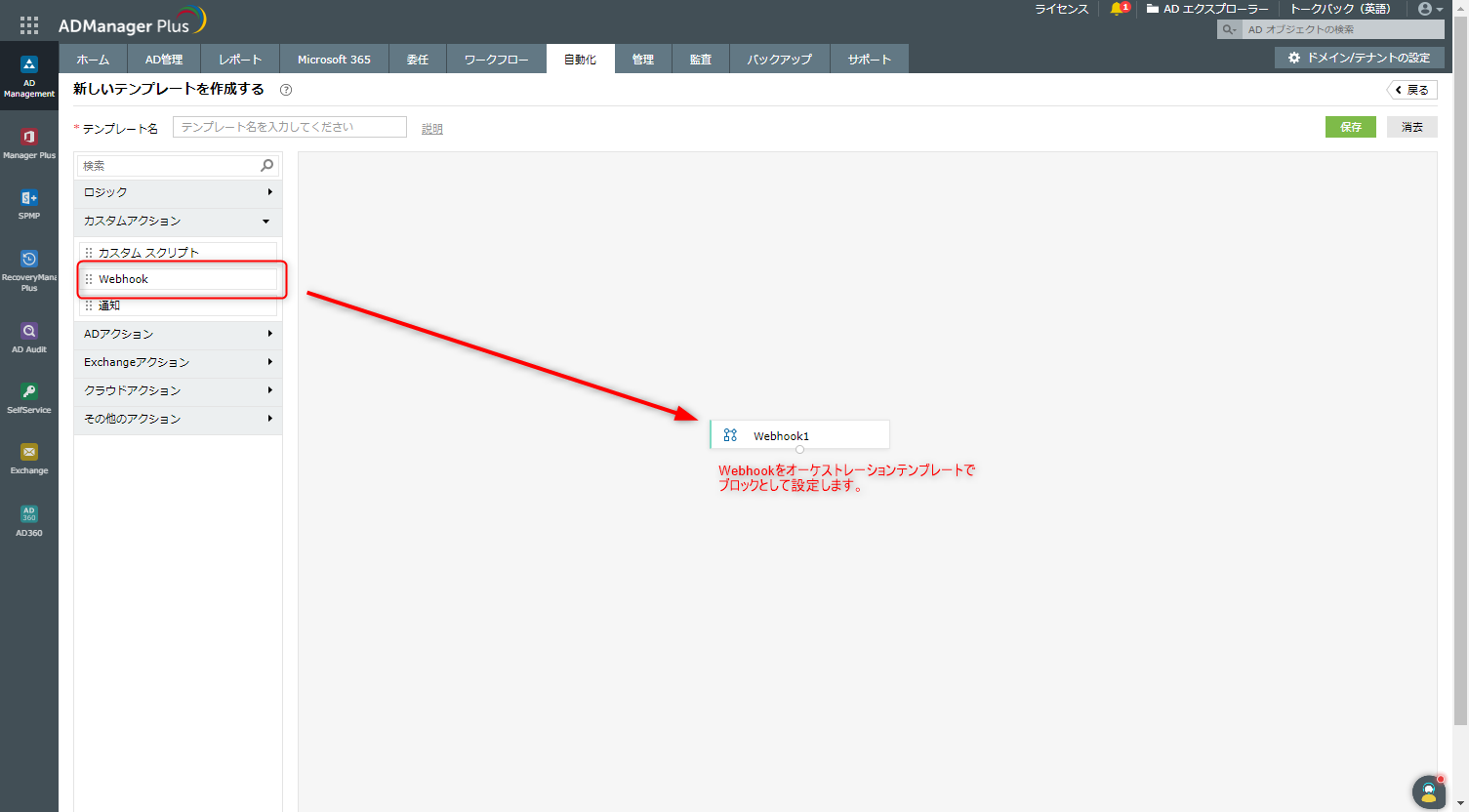The width and height of the screenshot is (1469, 812).
Task: Switch to the AD管理 tab
Action: (164, 60)
